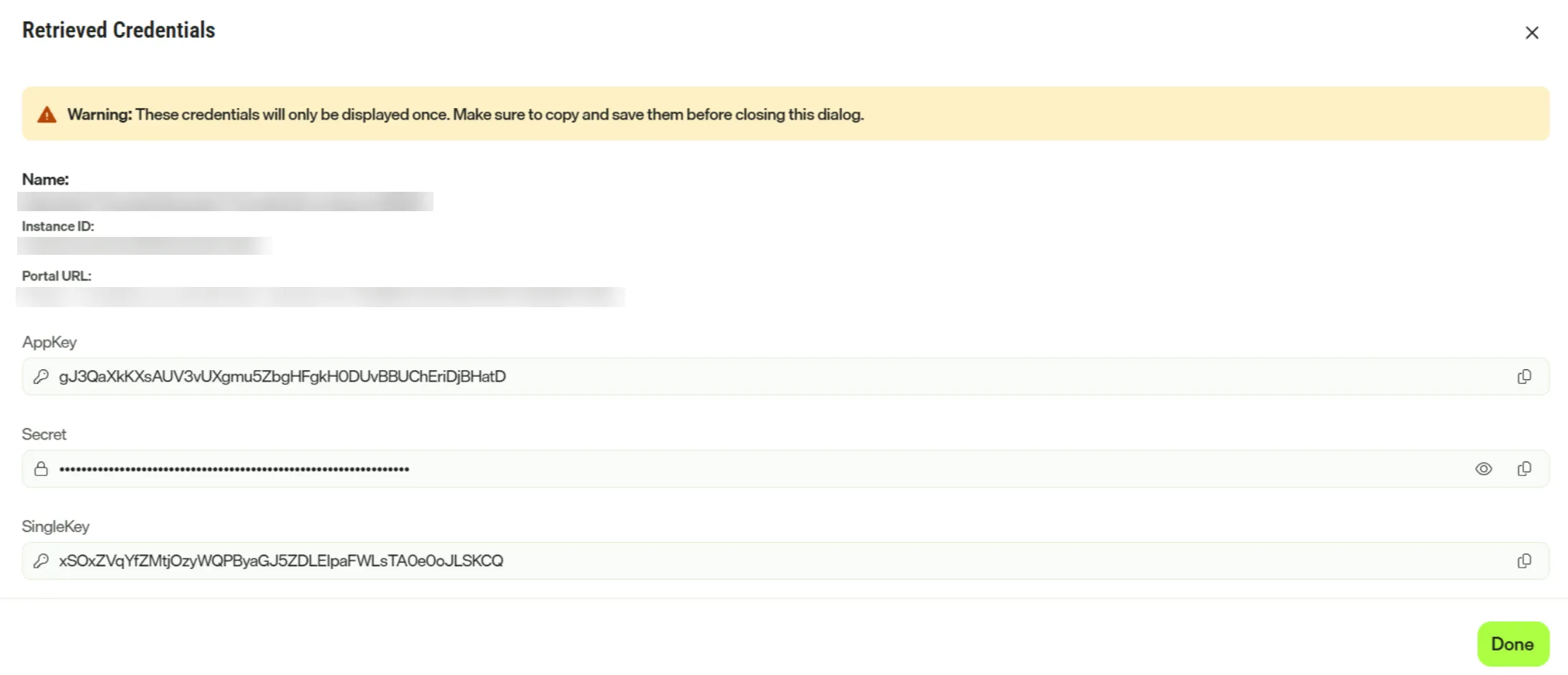Click the key icon in SingleKey field
The image size is (1568, 675).
[x=42, y=561]
